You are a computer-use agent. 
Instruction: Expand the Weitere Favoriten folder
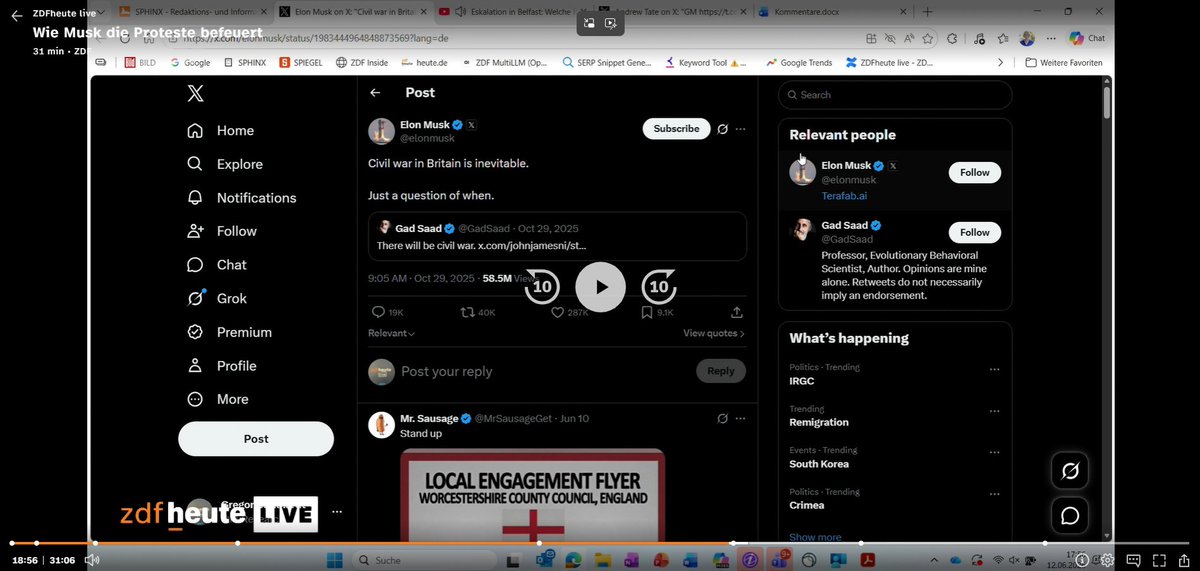(x=1064, y=62)
